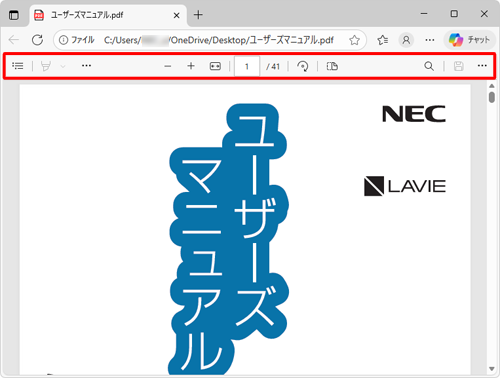Select the ユーザーズマニュアル.pdf tab

pyautogui.click(x=109, y=15)
